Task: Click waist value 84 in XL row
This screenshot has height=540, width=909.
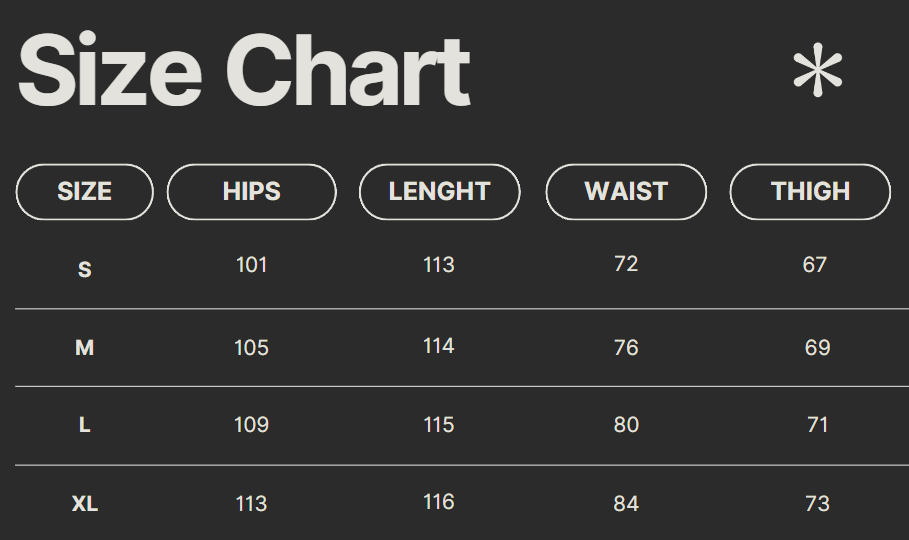Action: (626, 504)
